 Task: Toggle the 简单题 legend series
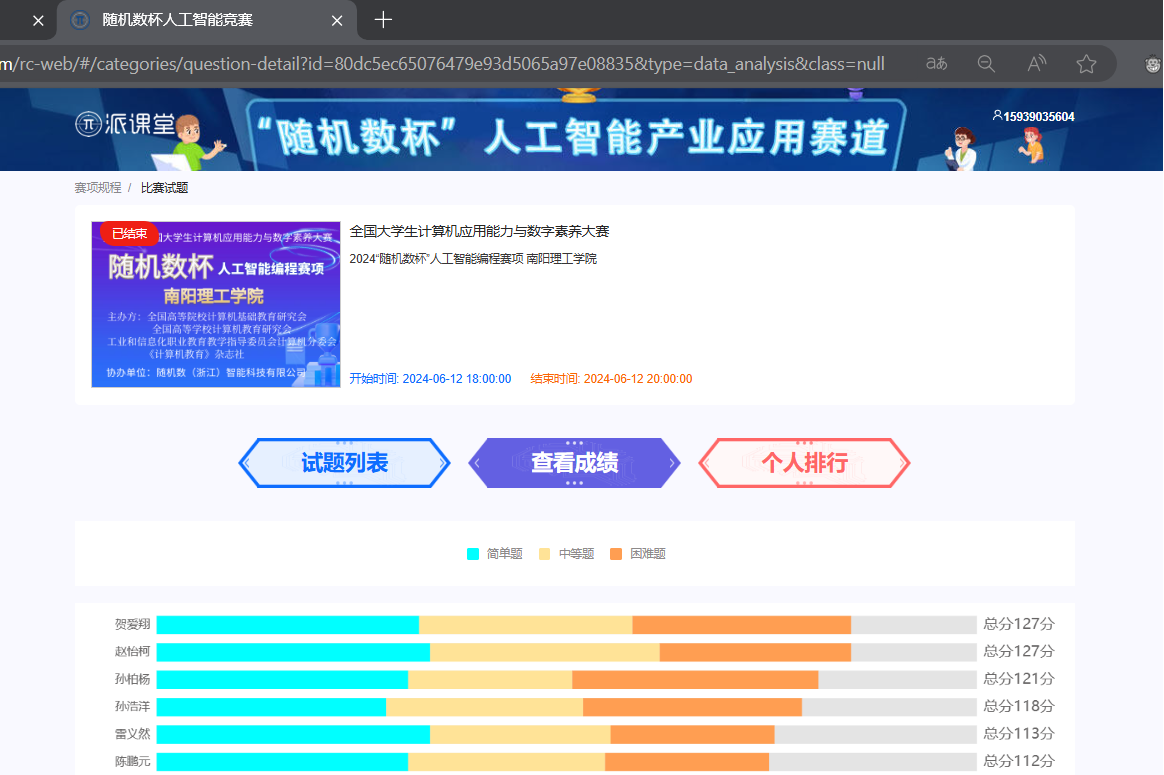(495, 554)
